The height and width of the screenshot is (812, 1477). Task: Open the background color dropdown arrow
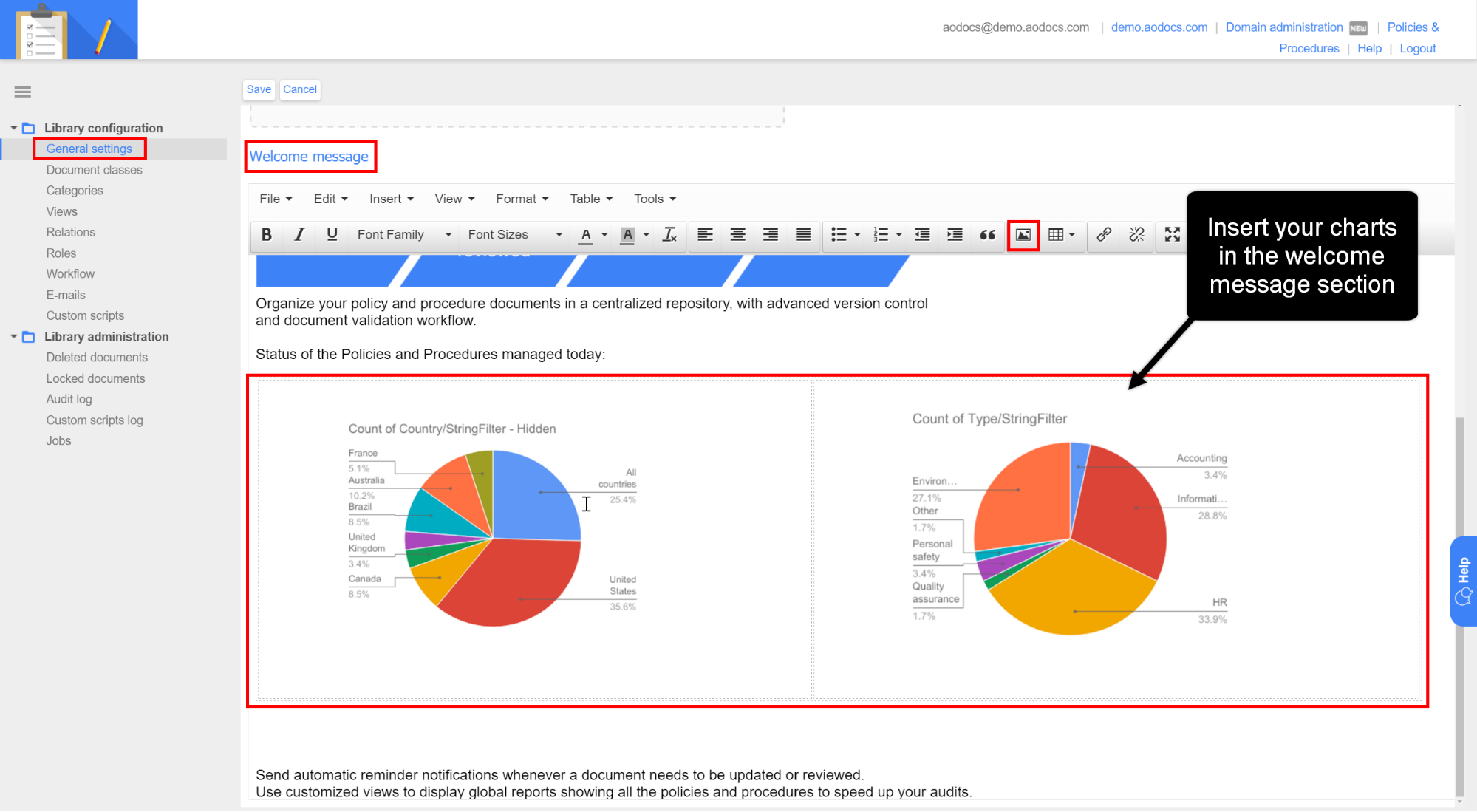coord(646,235)
